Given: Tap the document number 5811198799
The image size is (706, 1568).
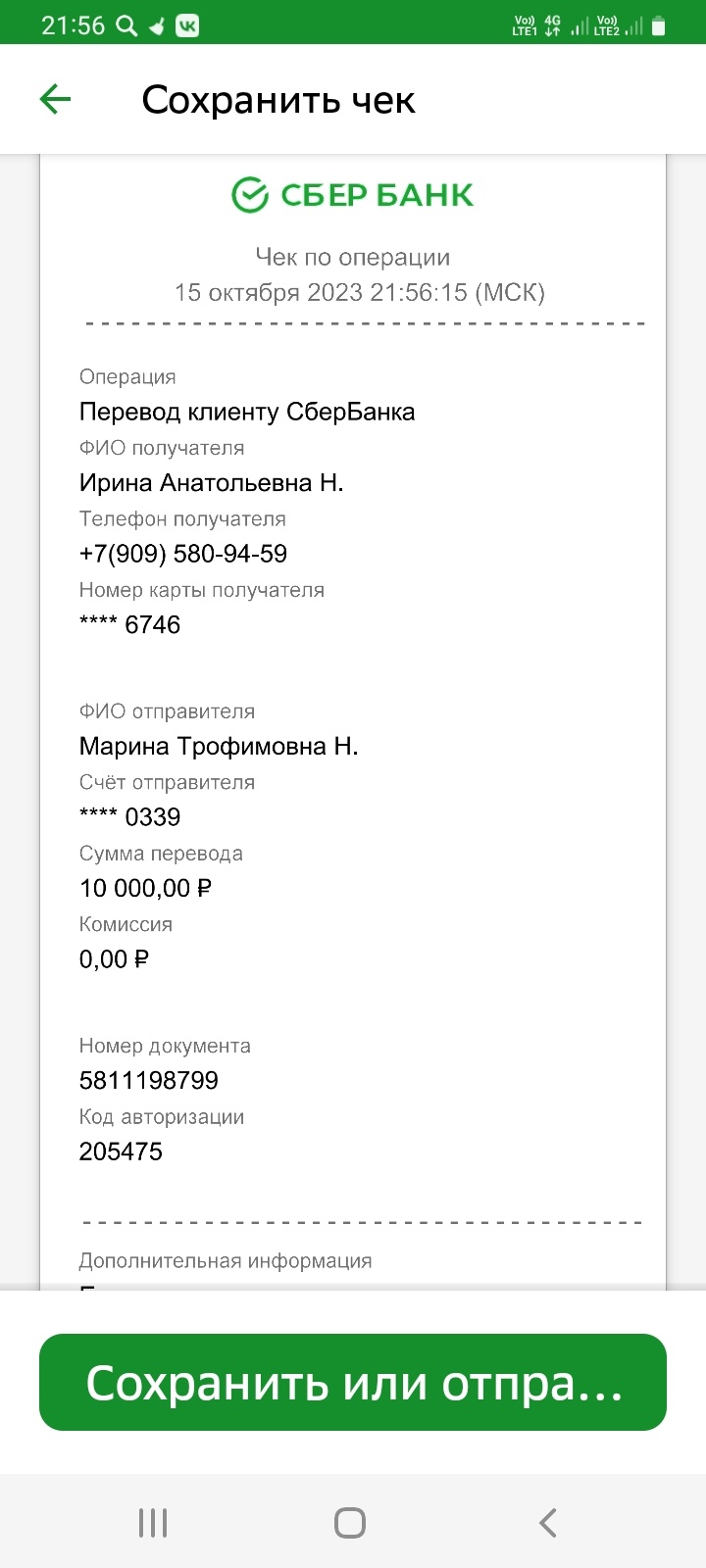Looking at the screenshot, I should tap(149, 1080).
